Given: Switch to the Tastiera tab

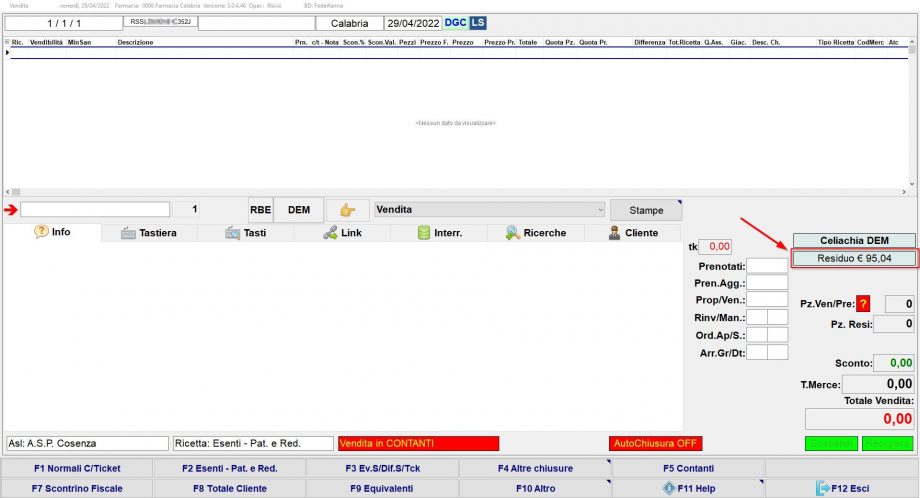Looking at the screenshot, I should tap(148, 233).
